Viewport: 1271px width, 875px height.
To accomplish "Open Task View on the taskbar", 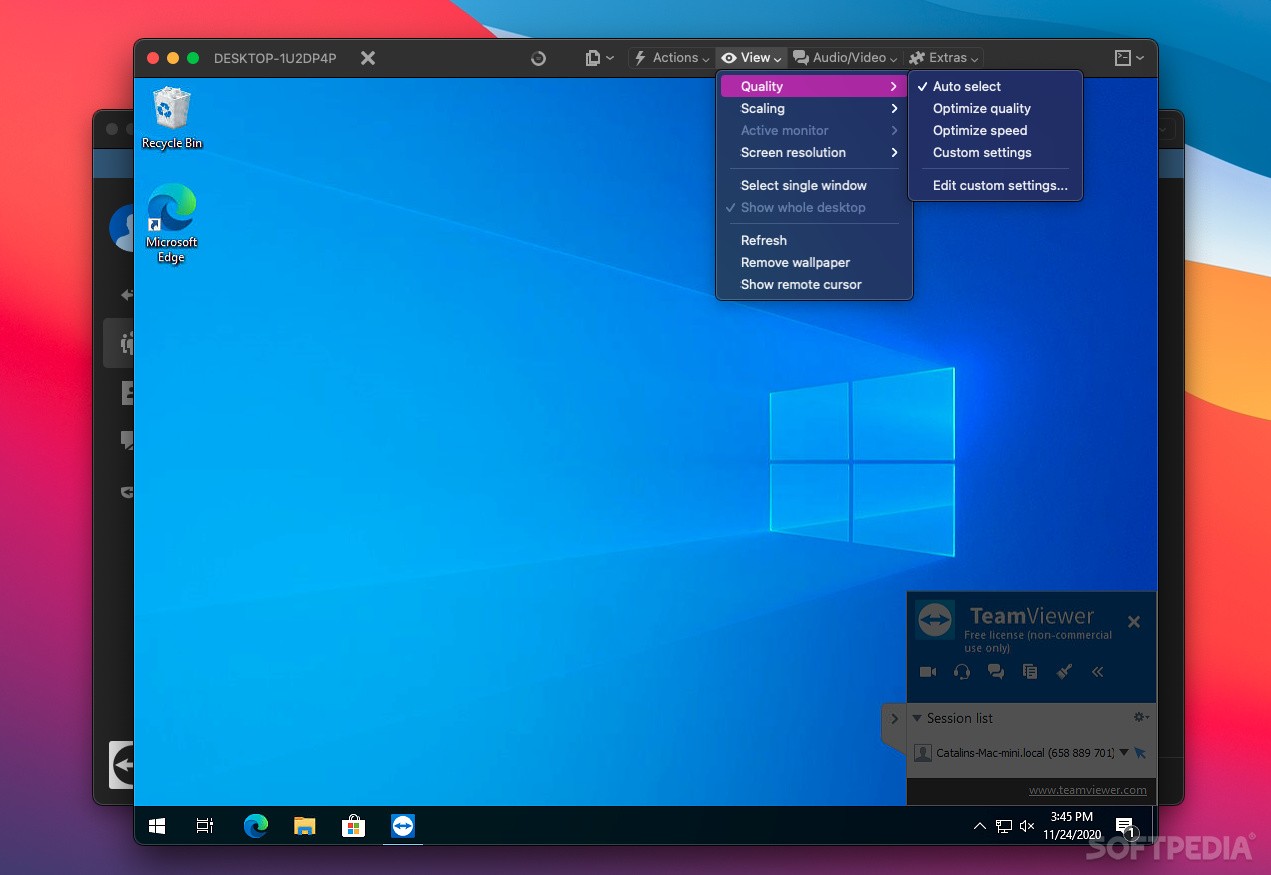I will coord(205,826).
